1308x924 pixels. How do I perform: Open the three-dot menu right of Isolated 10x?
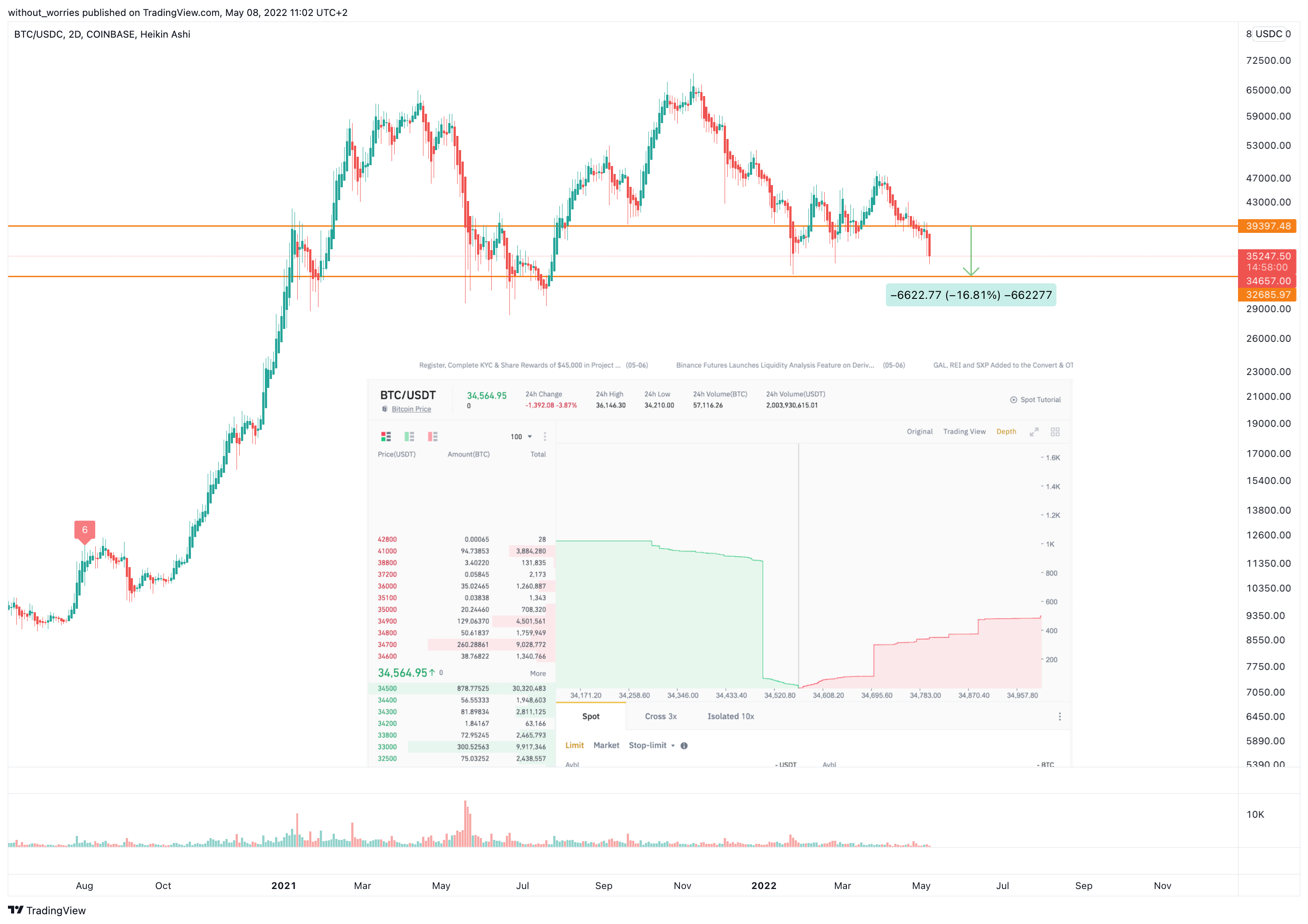pyautogui.click(x=1060, y=717)
